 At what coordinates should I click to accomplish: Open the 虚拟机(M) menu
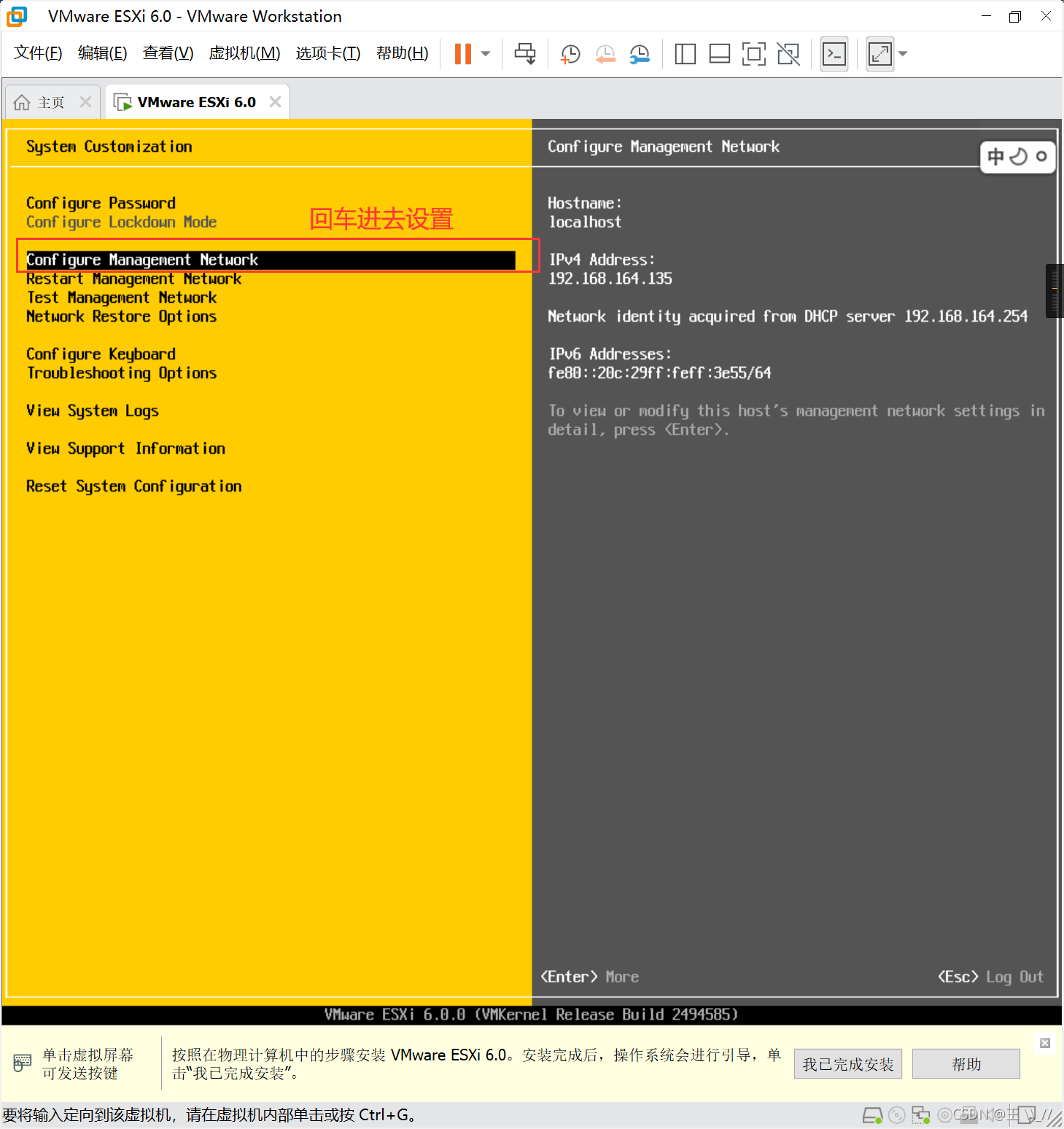point(244,53)
